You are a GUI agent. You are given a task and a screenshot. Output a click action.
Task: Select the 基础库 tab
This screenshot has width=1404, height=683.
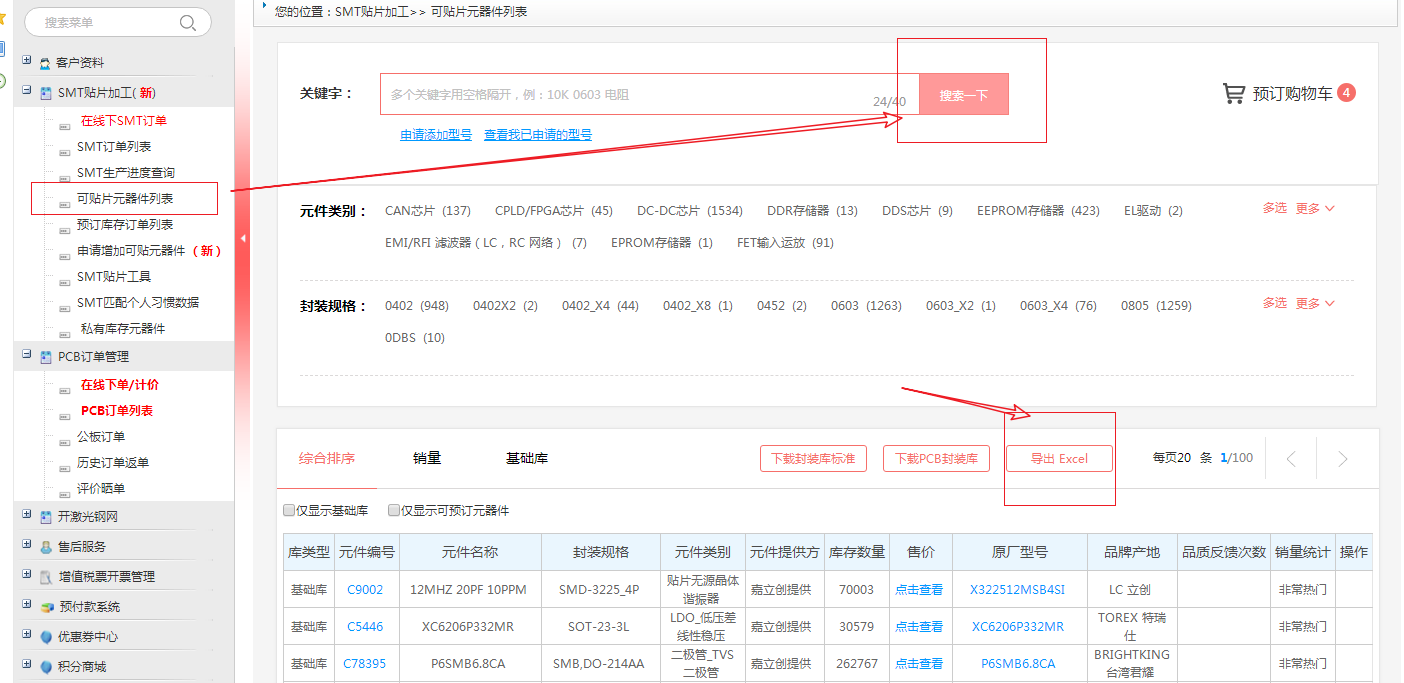[527, 459]
